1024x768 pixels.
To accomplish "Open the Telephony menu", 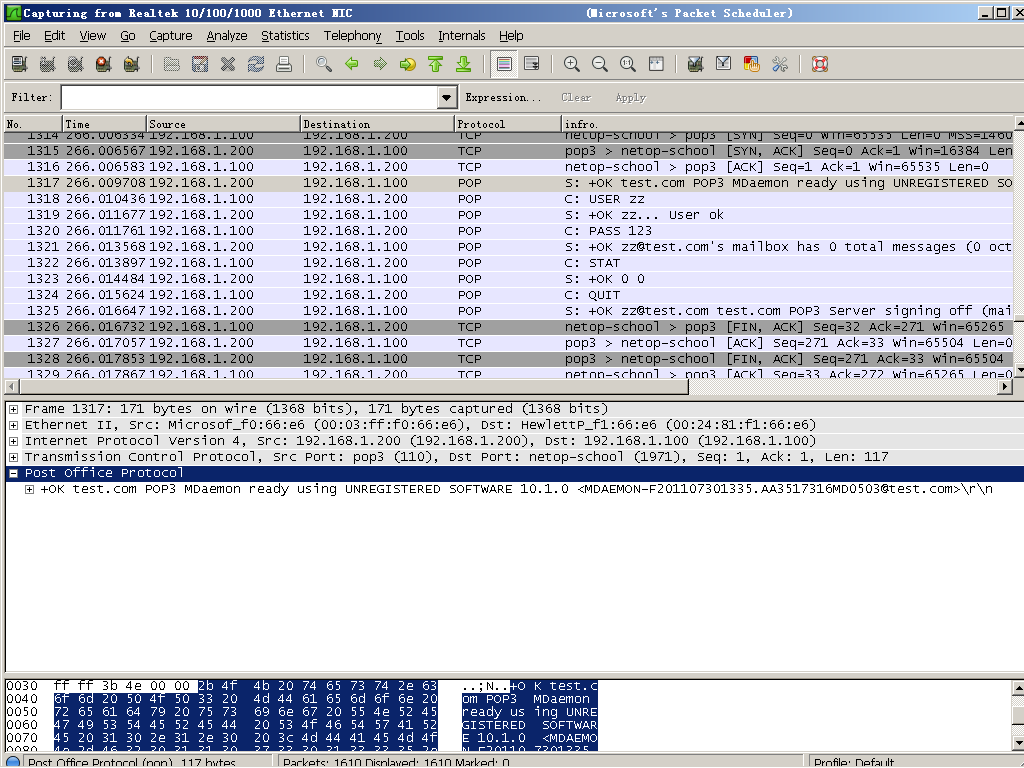I will (352, 36).
